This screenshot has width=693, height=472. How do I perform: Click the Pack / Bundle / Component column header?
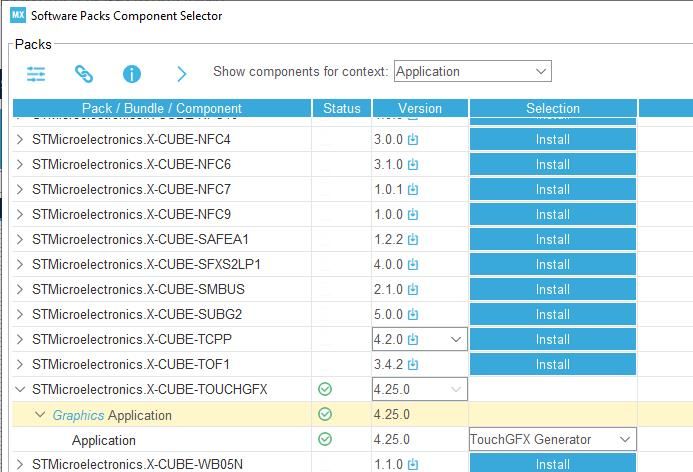162,108
